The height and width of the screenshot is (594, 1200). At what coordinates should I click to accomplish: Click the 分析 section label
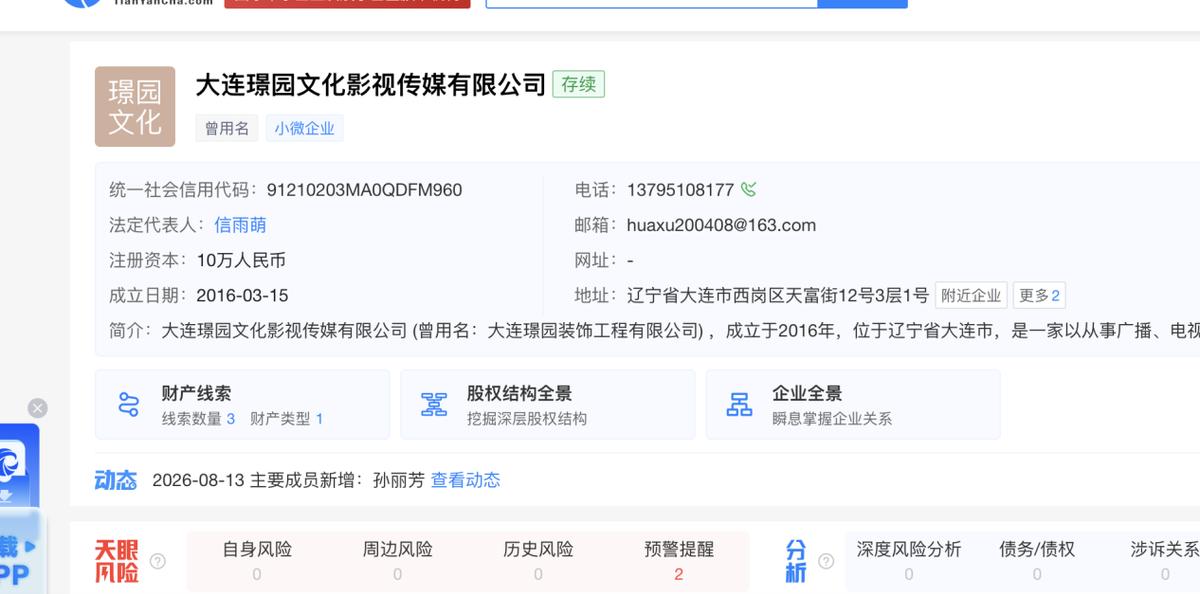point(796,561)
